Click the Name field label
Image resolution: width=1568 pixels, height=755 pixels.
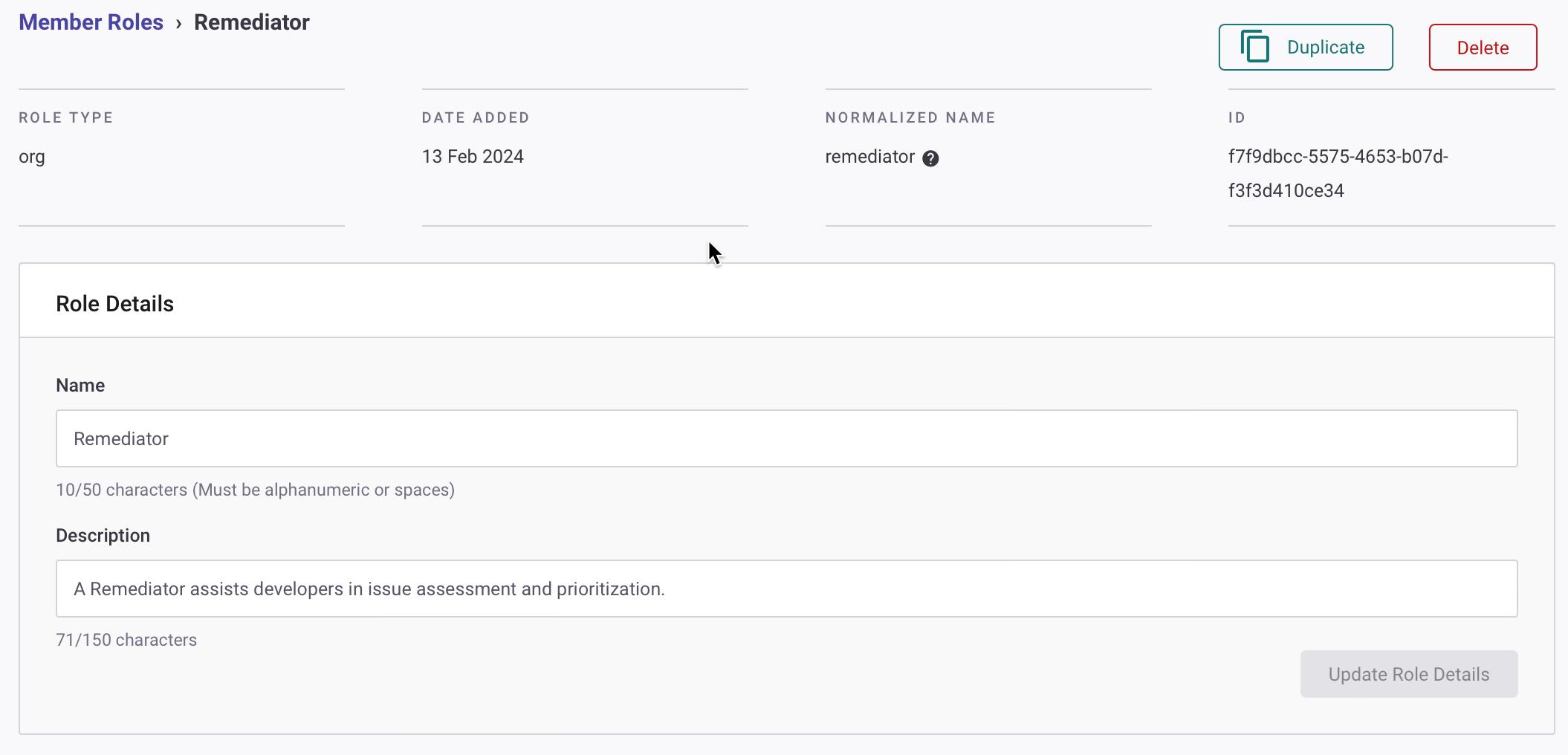click(x=80, y=386)
